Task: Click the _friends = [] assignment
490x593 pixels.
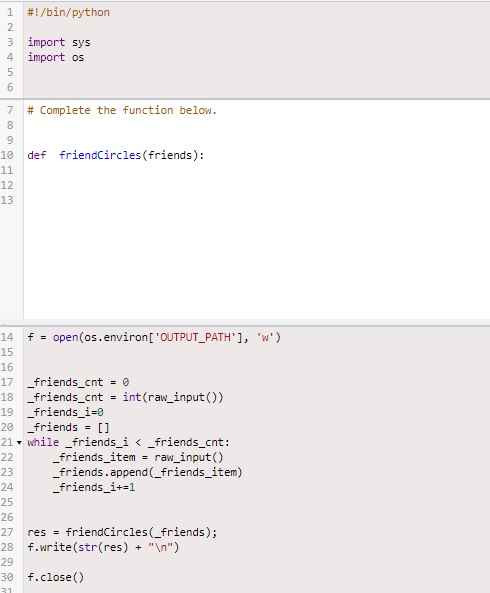Action: [x=68, y=427]
